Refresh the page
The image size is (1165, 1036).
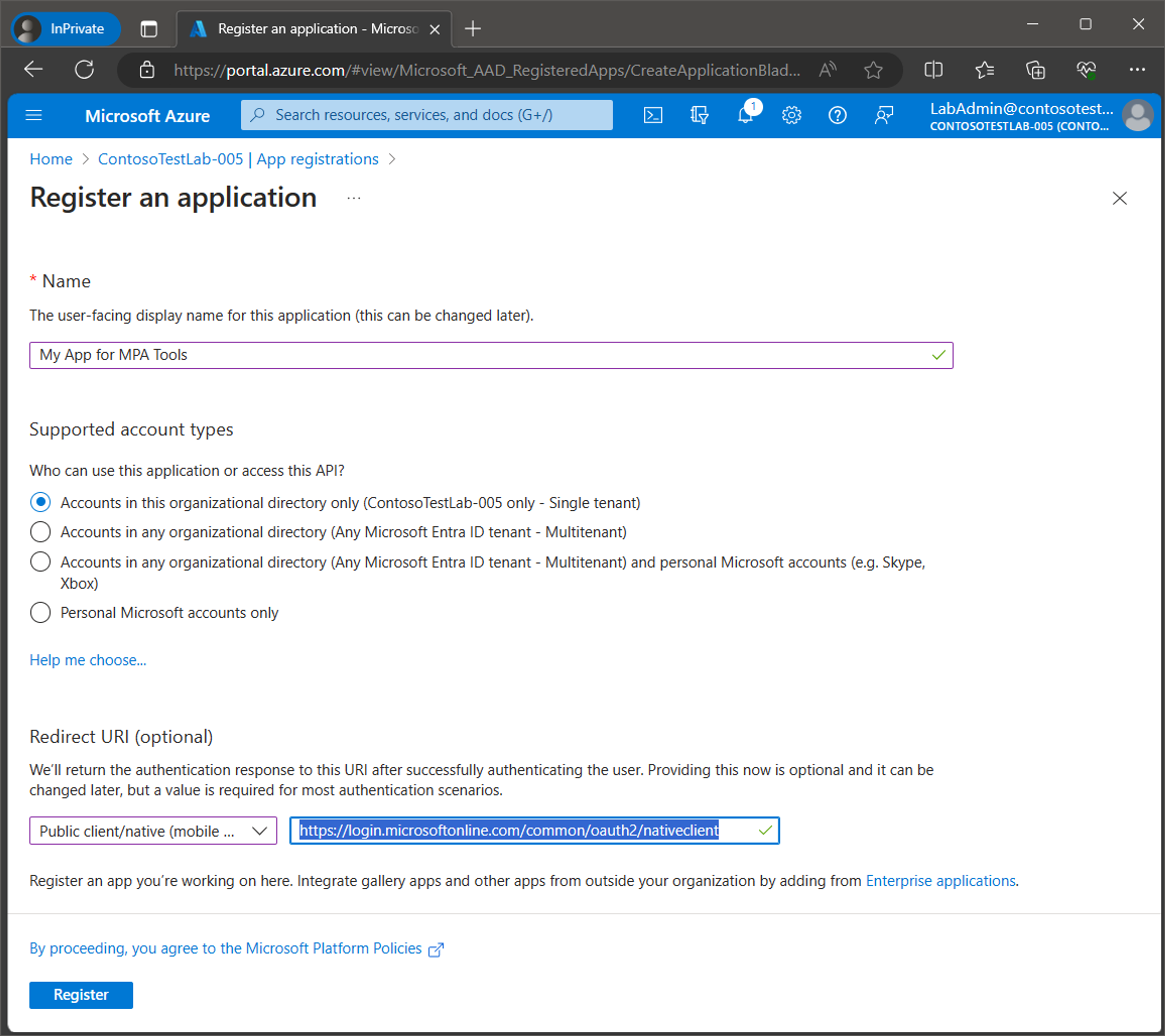[84, 69]
